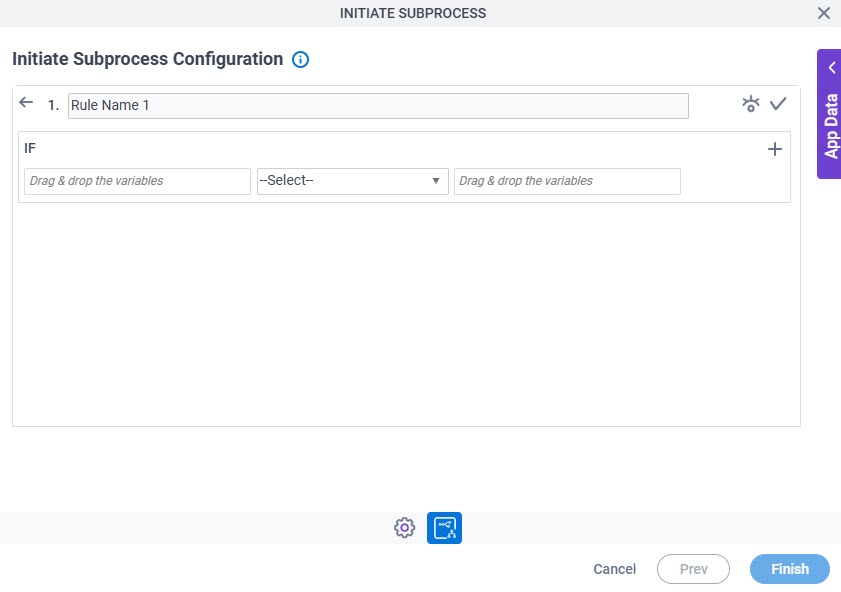Click the Rule Name 1 text field
Image resolution: width=841 pixels, height=592 pixels.
point(378,106)
